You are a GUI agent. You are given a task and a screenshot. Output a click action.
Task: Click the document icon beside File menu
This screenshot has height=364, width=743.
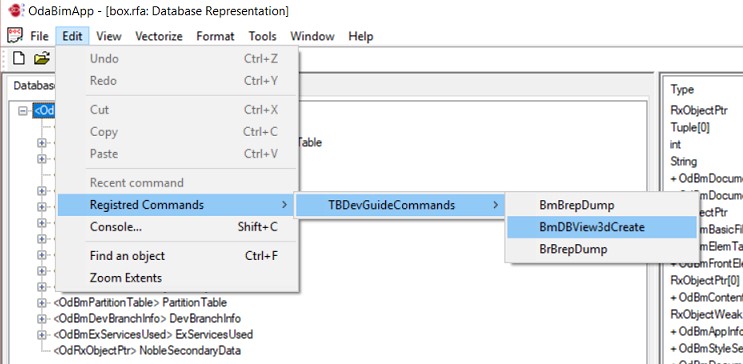[x=15, y=36]
